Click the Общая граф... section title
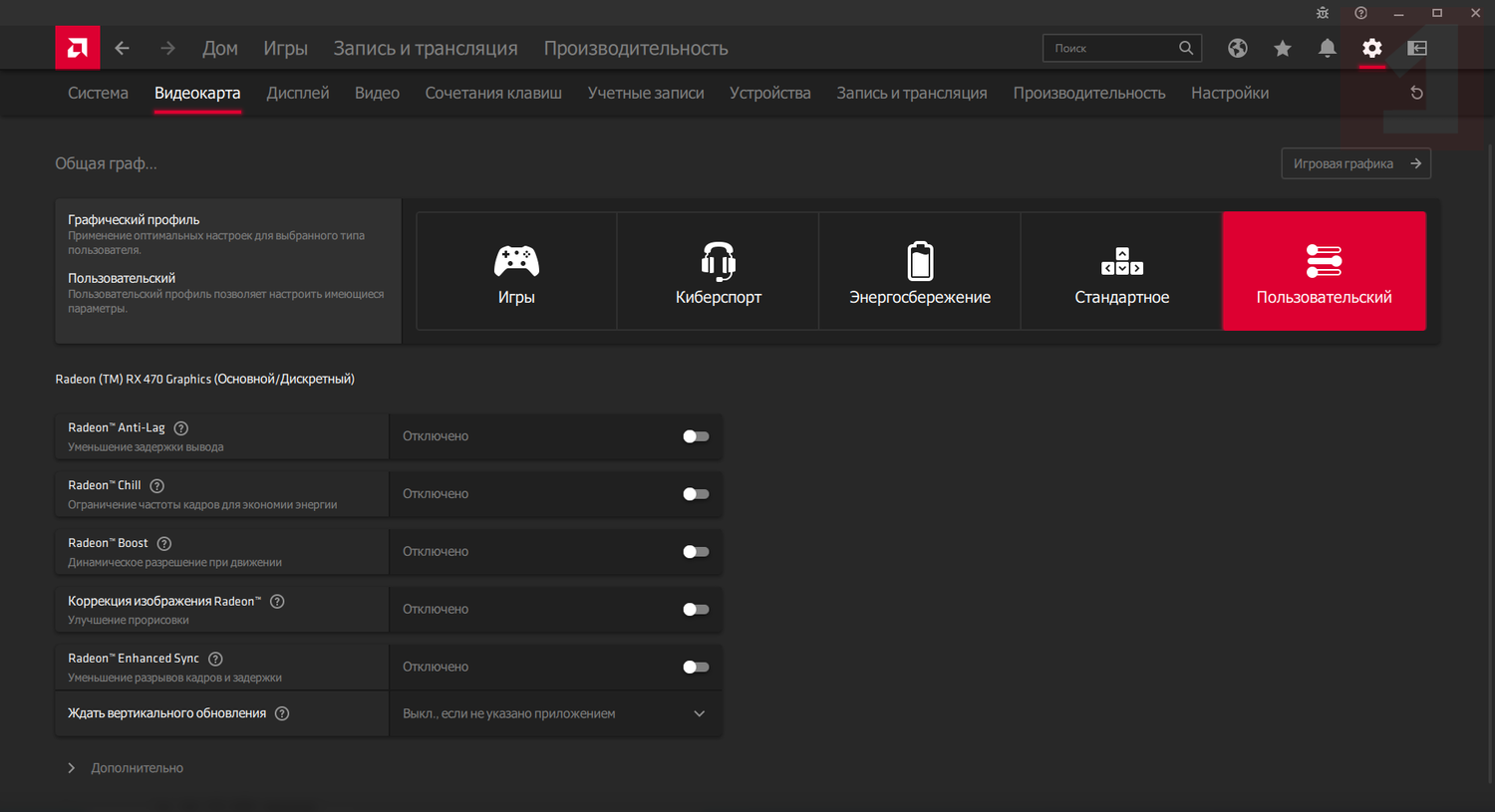The width and height of the screenshot is (1495, 812). tap(106, 163)
